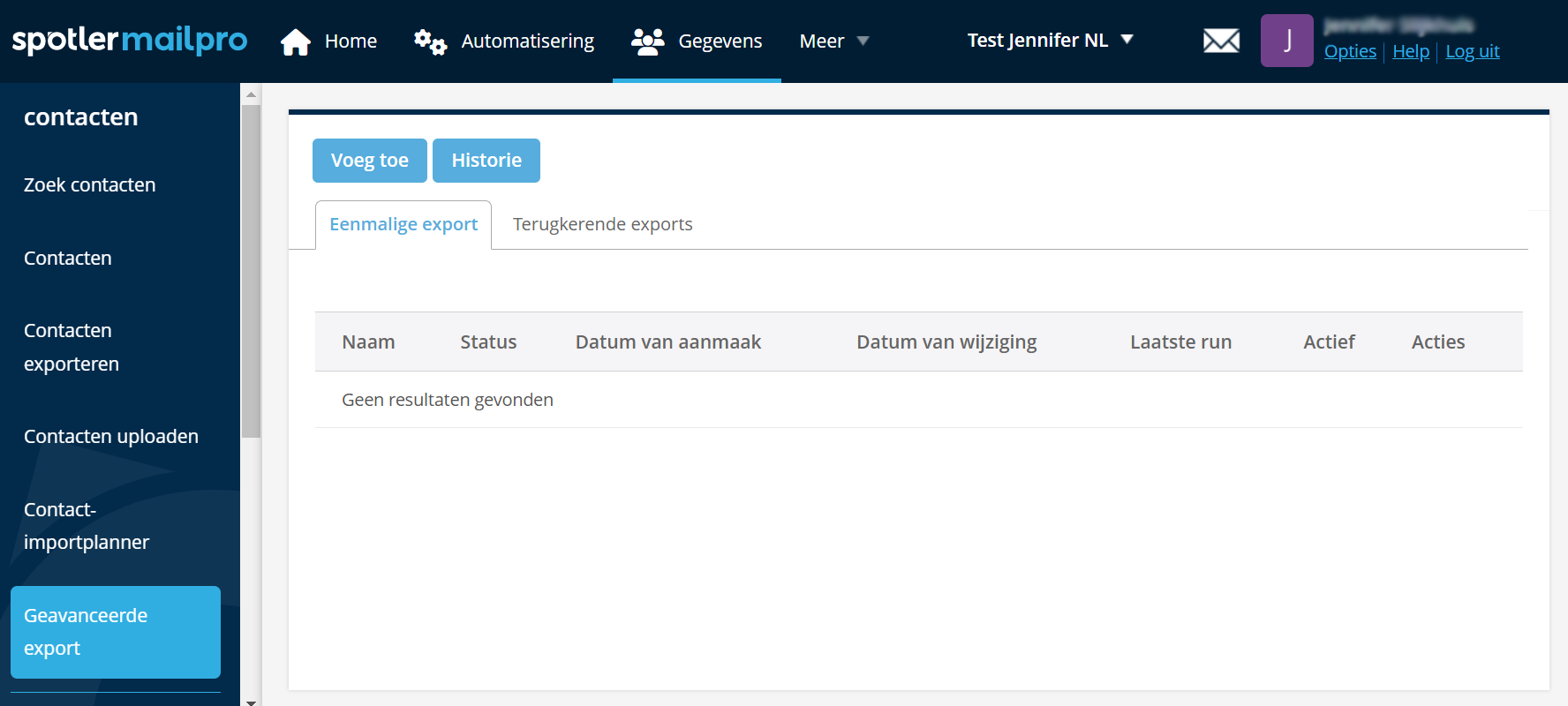The width and height of the screenshot is (1568, 706).
Task: Expand the Meer dropdown arrow
Action: pos(863,41)
